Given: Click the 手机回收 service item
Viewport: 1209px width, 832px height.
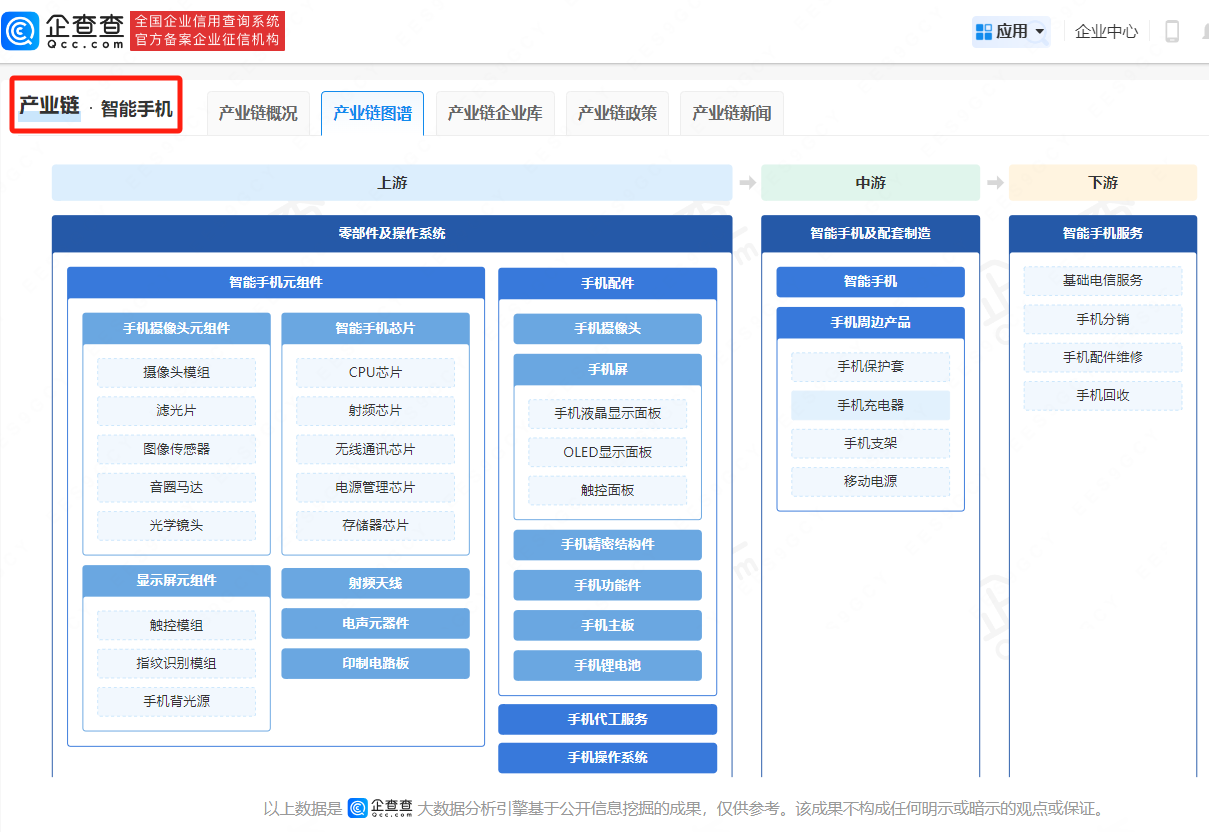Looking at the screenshot, I should pos(1102,396).
